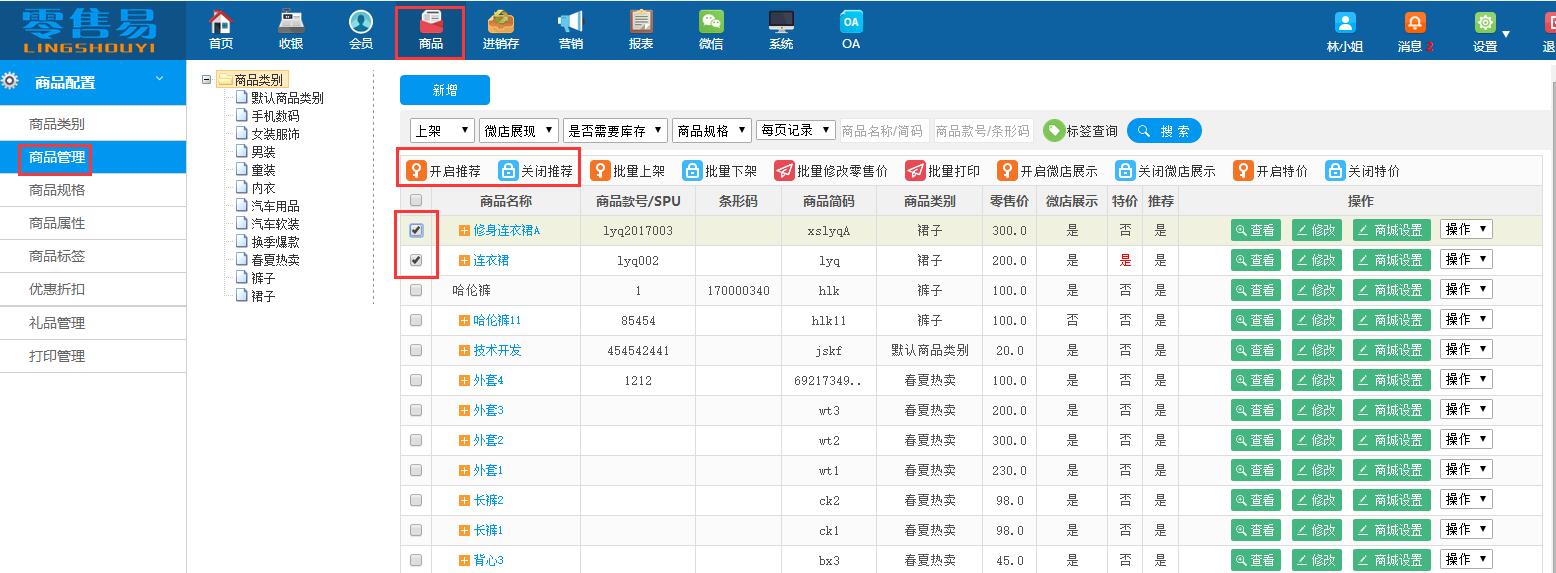Screen dimensions: 1556x573
Task: Open the 收银 cashier icon
Action: (x=291, y=24)
